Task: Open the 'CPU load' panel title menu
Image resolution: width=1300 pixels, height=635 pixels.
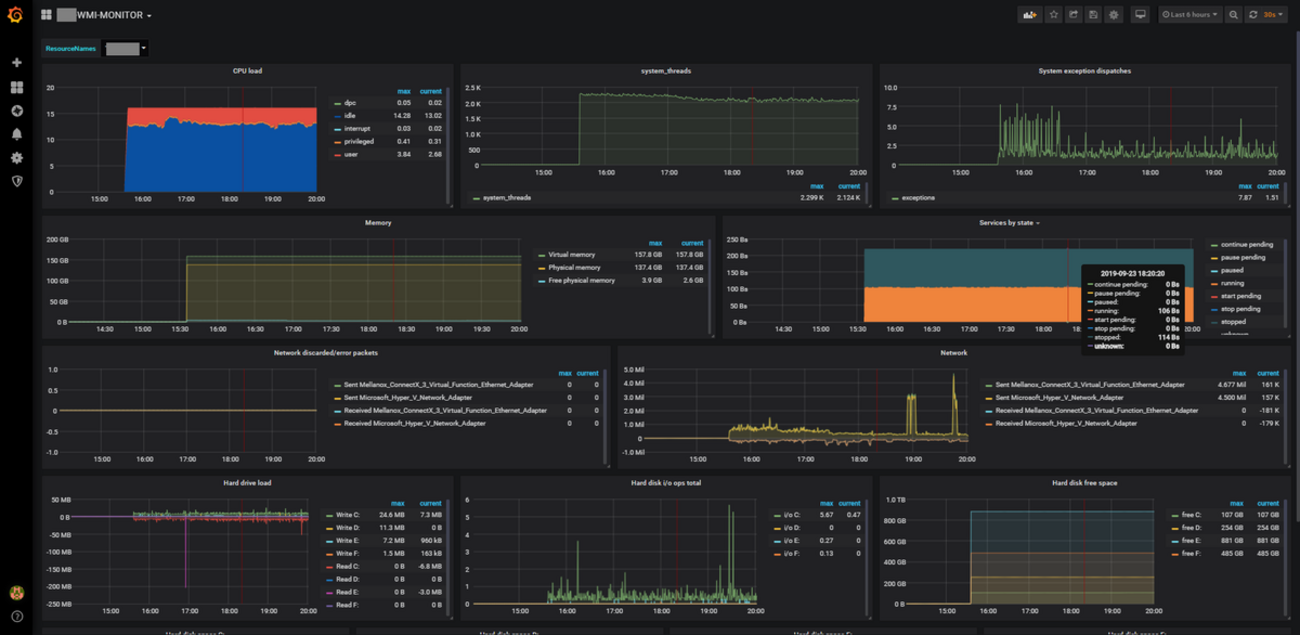Action: tap(247, 71)
